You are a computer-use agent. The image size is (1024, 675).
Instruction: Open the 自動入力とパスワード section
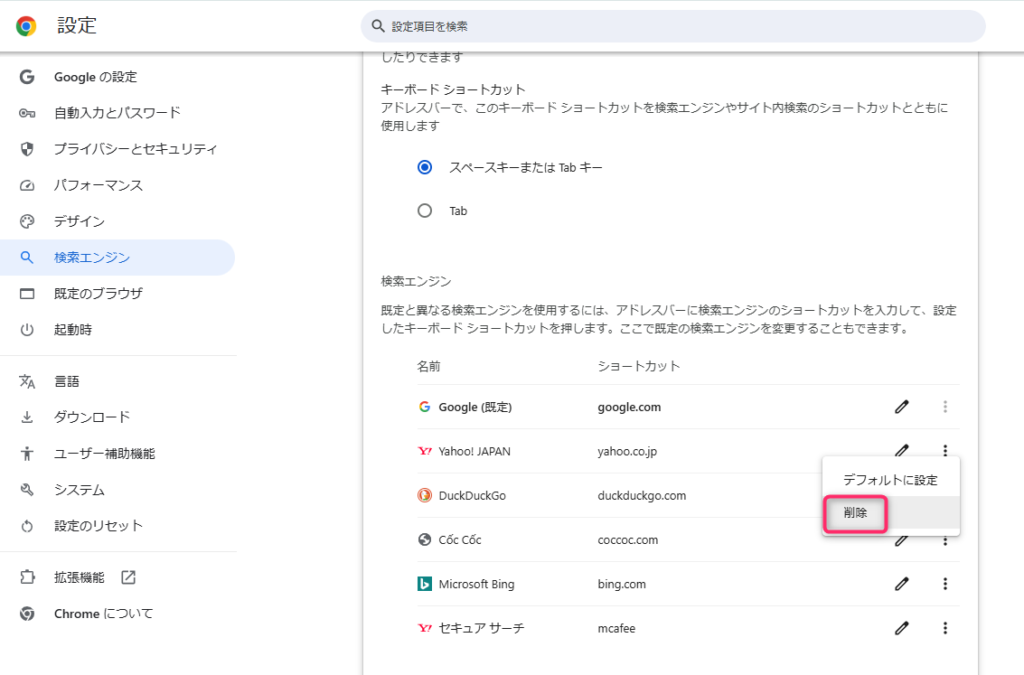pos(117,113)
